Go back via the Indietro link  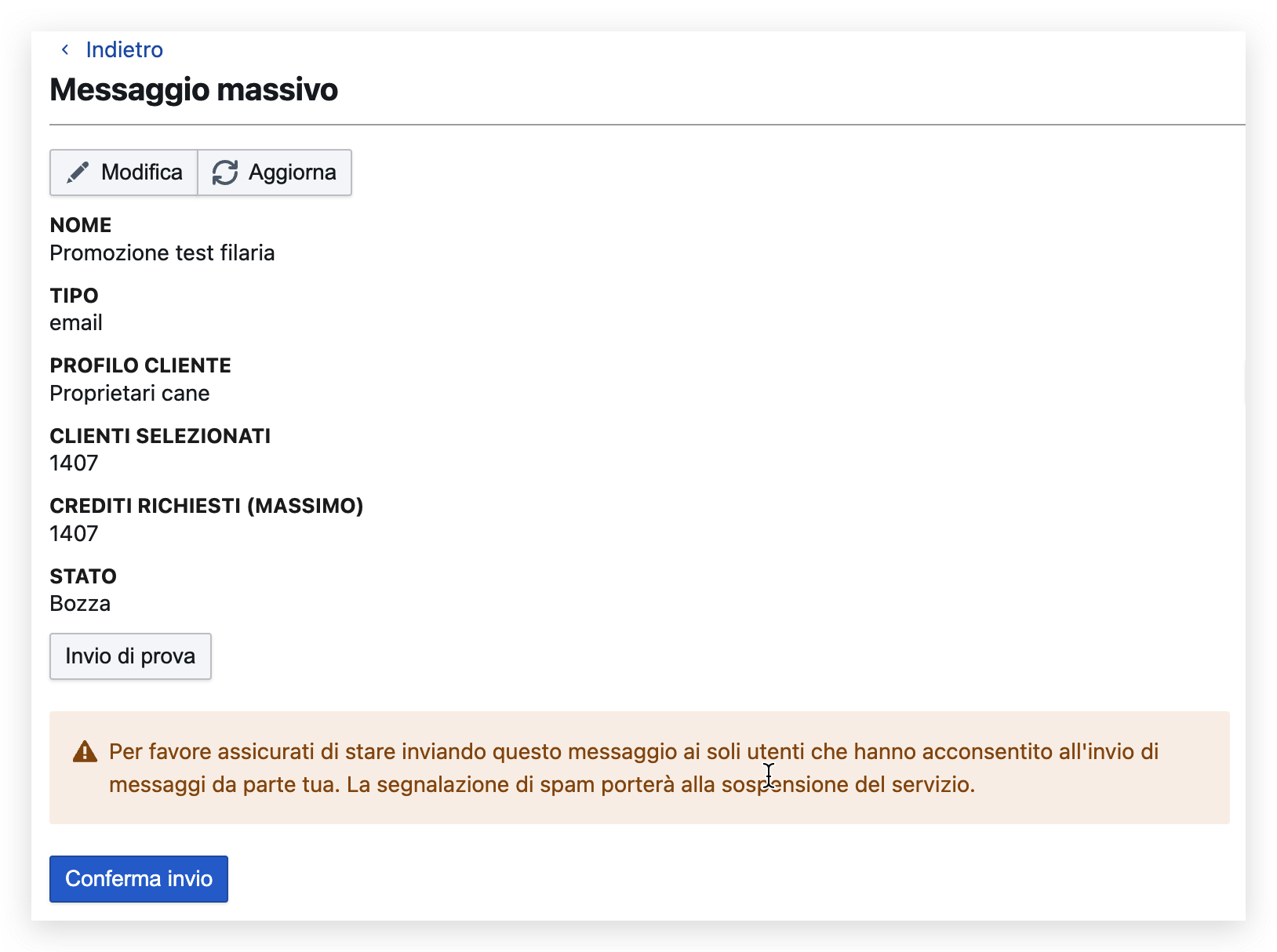tap(124, 50)
